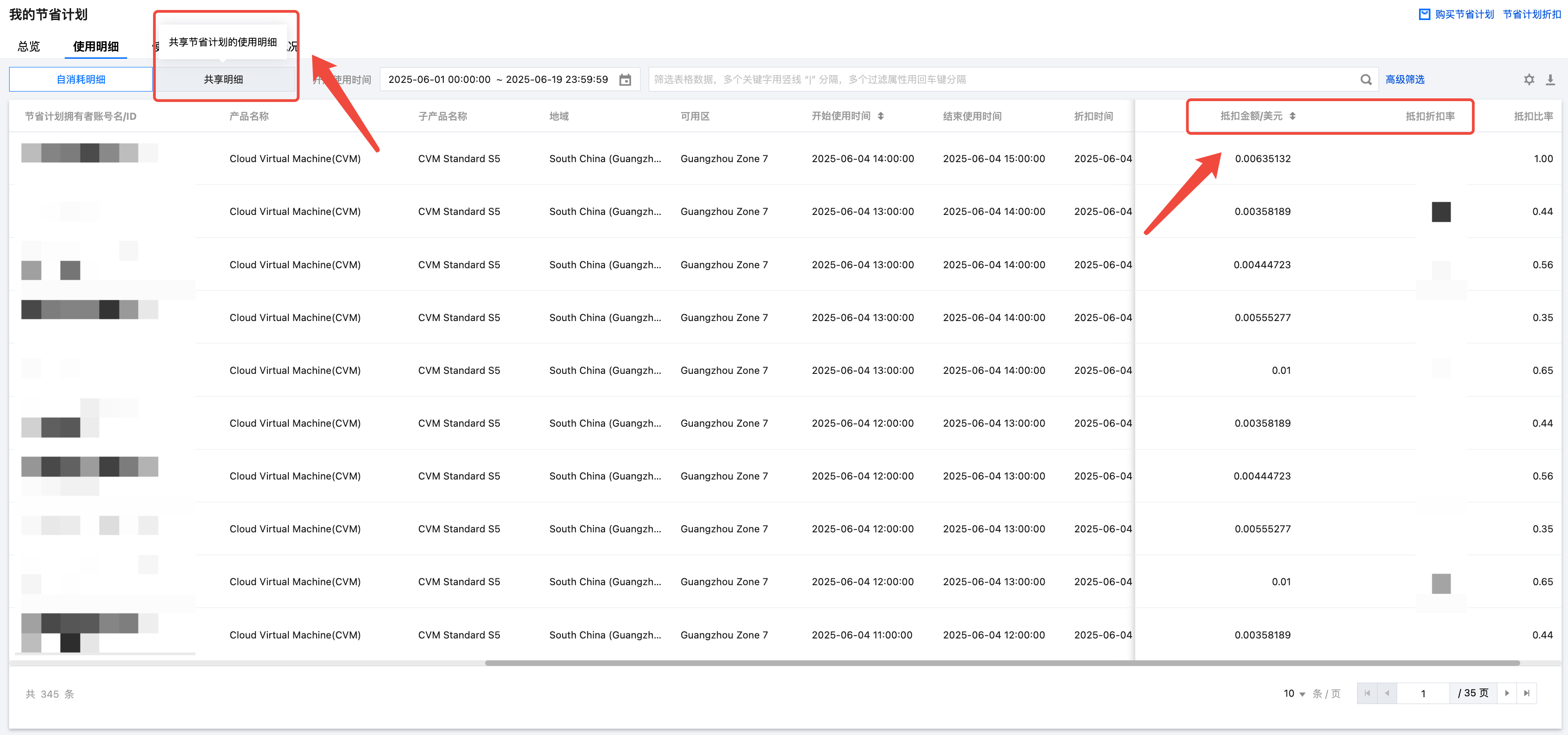This screenshot has height=735, width=1568.
Task: Click the search magnifier icon
Action: [1365, 80]
